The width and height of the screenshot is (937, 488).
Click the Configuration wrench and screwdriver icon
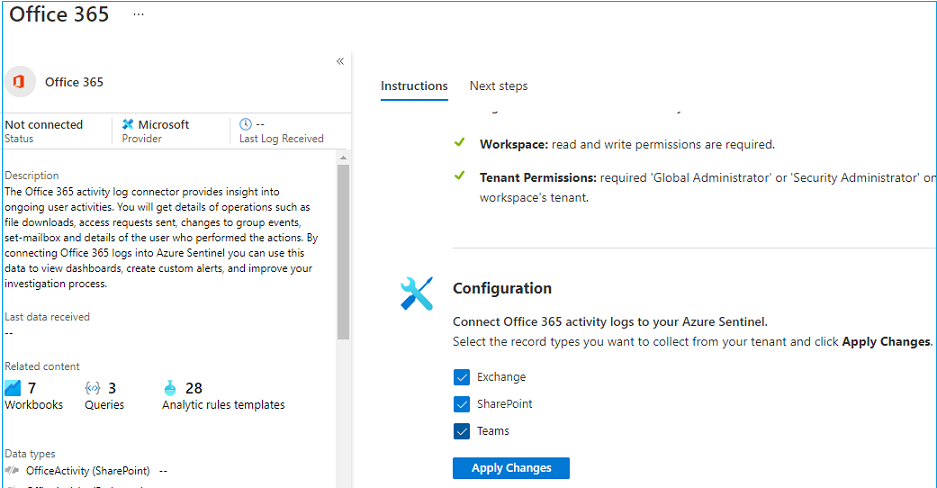click(x=417, y=294)
